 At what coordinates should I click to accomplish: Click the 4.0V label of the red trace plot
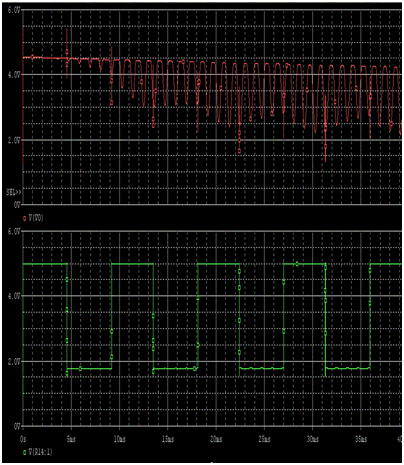[x=14, y=75]
